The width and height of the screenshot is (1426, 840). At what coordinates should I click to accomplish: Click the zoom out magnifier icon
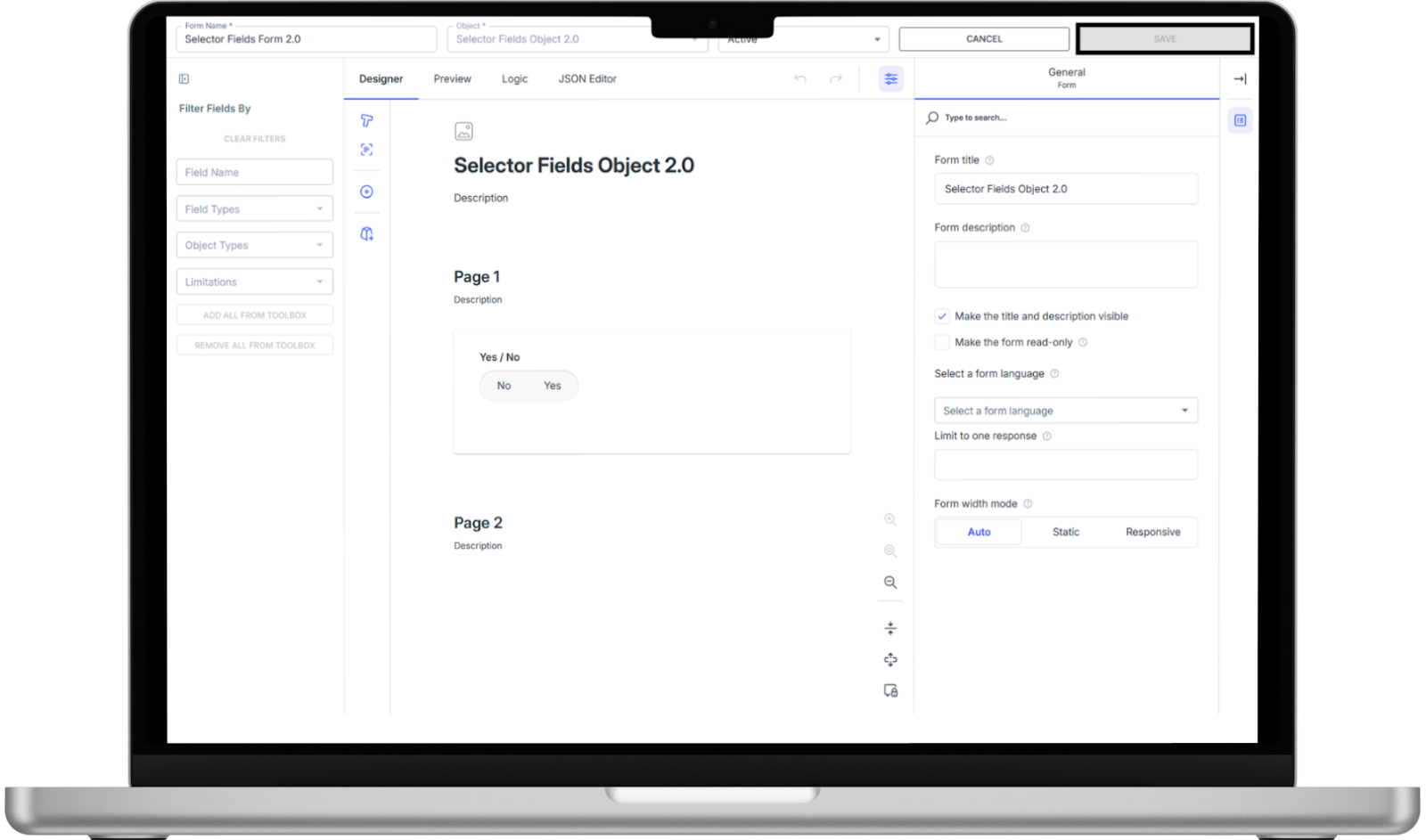[889, 583]
